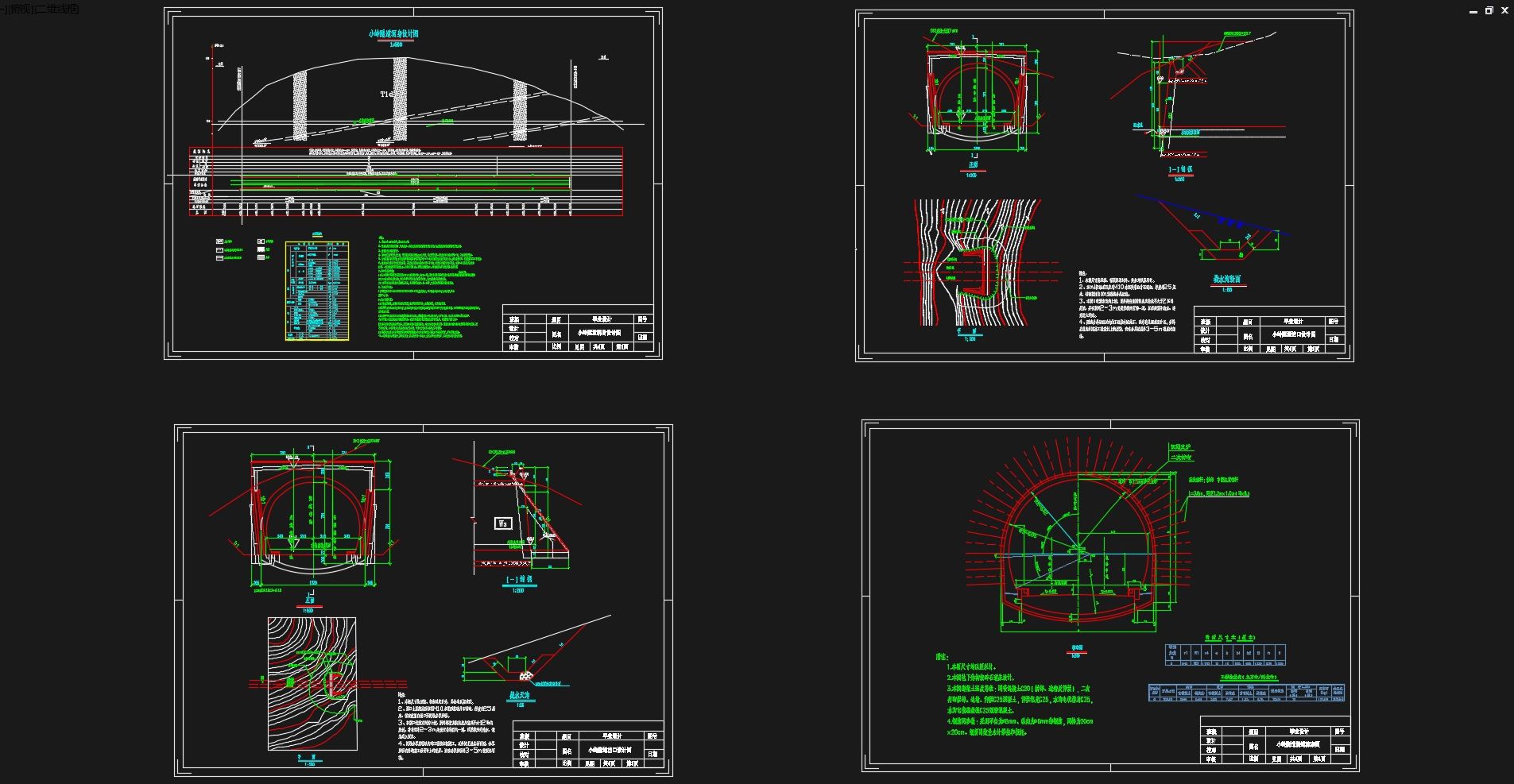Click the title block of top-left sheet
This screenshot has height=784, width=1514.
578,328
